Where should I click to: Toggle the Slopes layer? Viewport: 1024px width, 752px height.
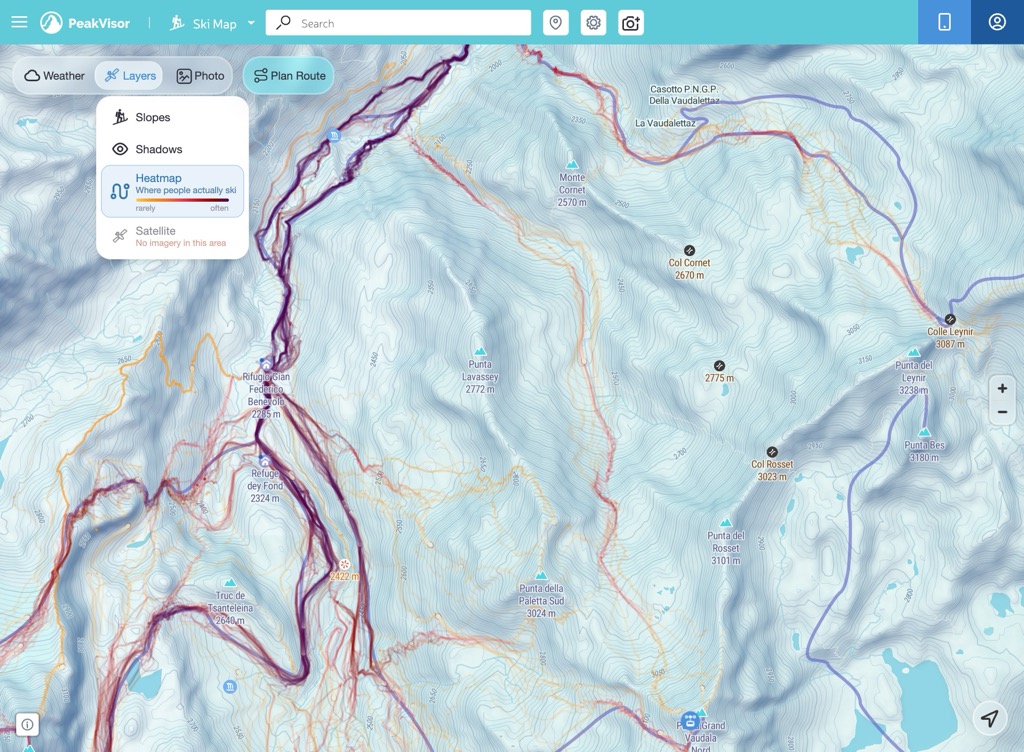(x=172, y=118)
